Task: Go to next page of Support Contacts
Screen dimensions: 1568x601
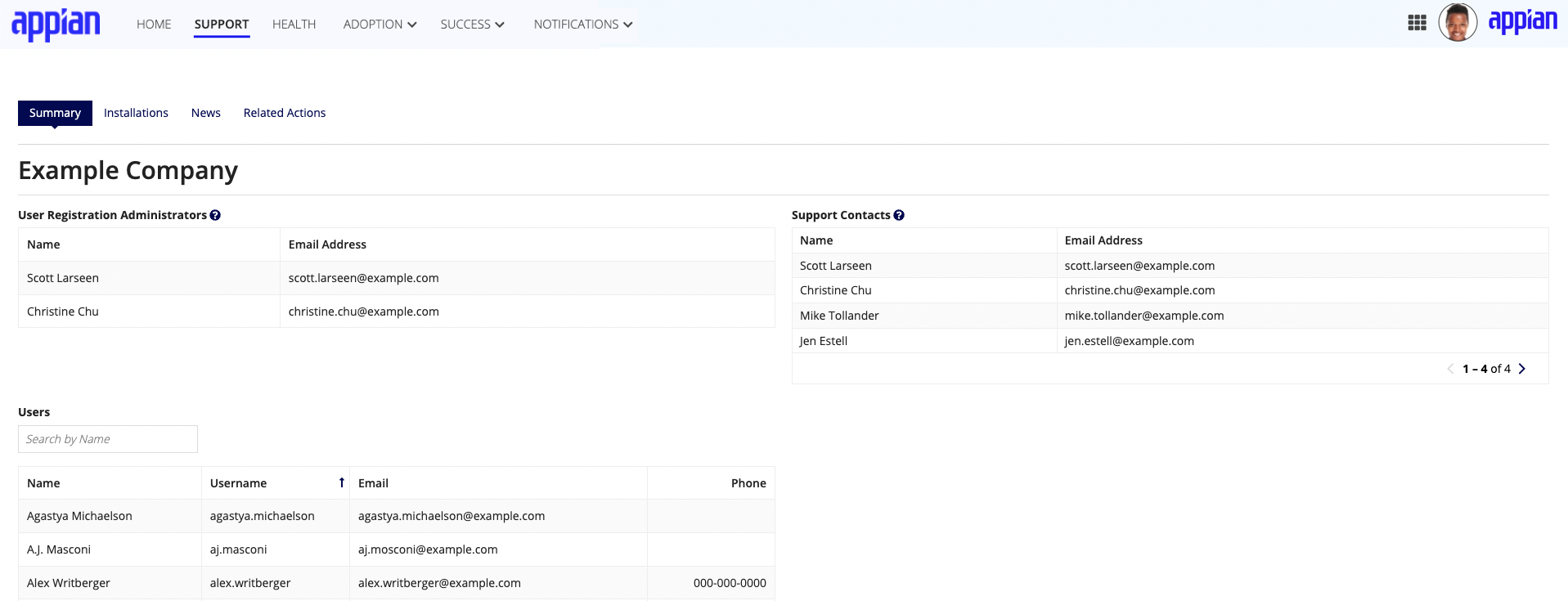Action: pos(1522,369)
